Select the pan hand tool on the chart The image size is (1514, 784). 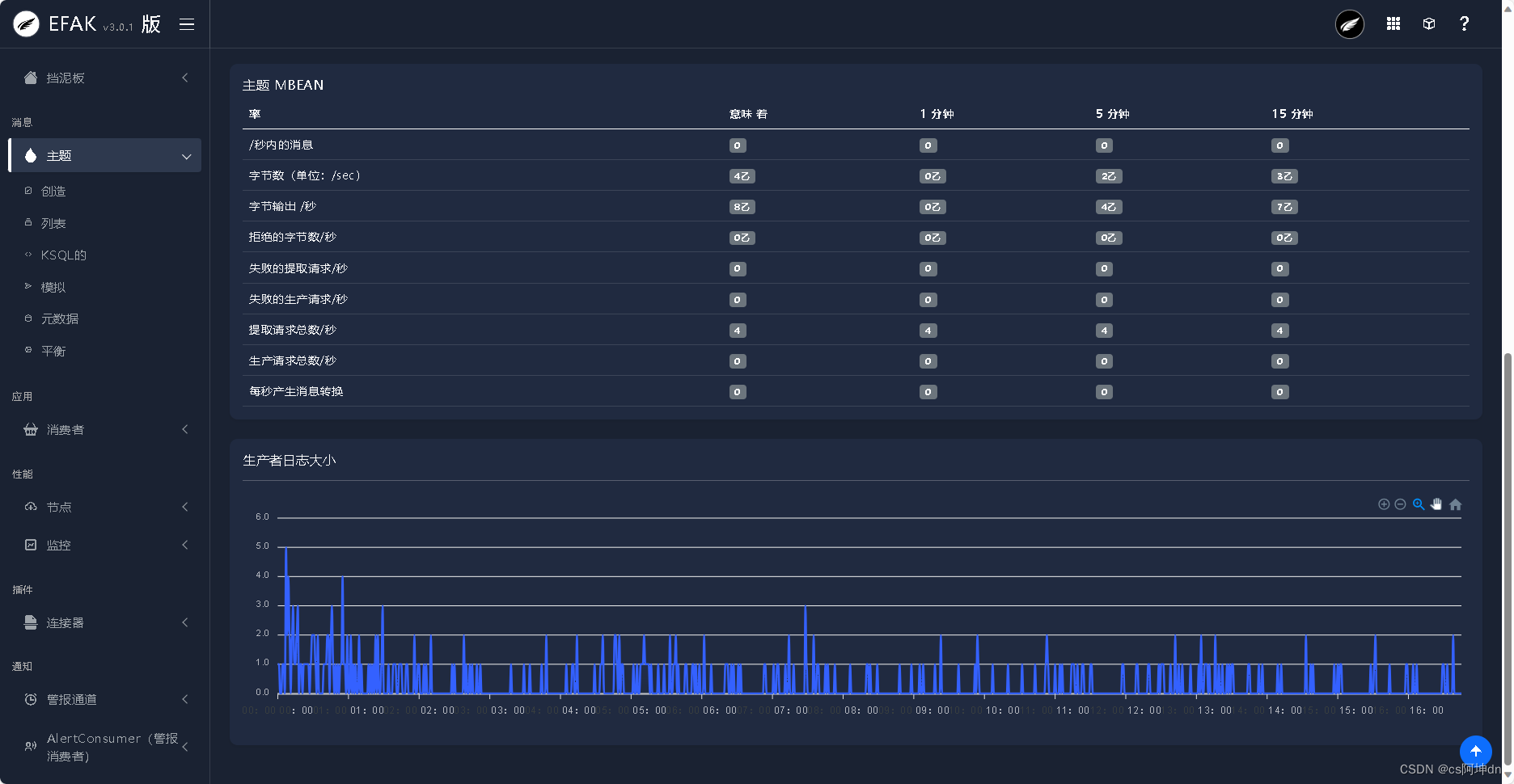pos(1436,504)
